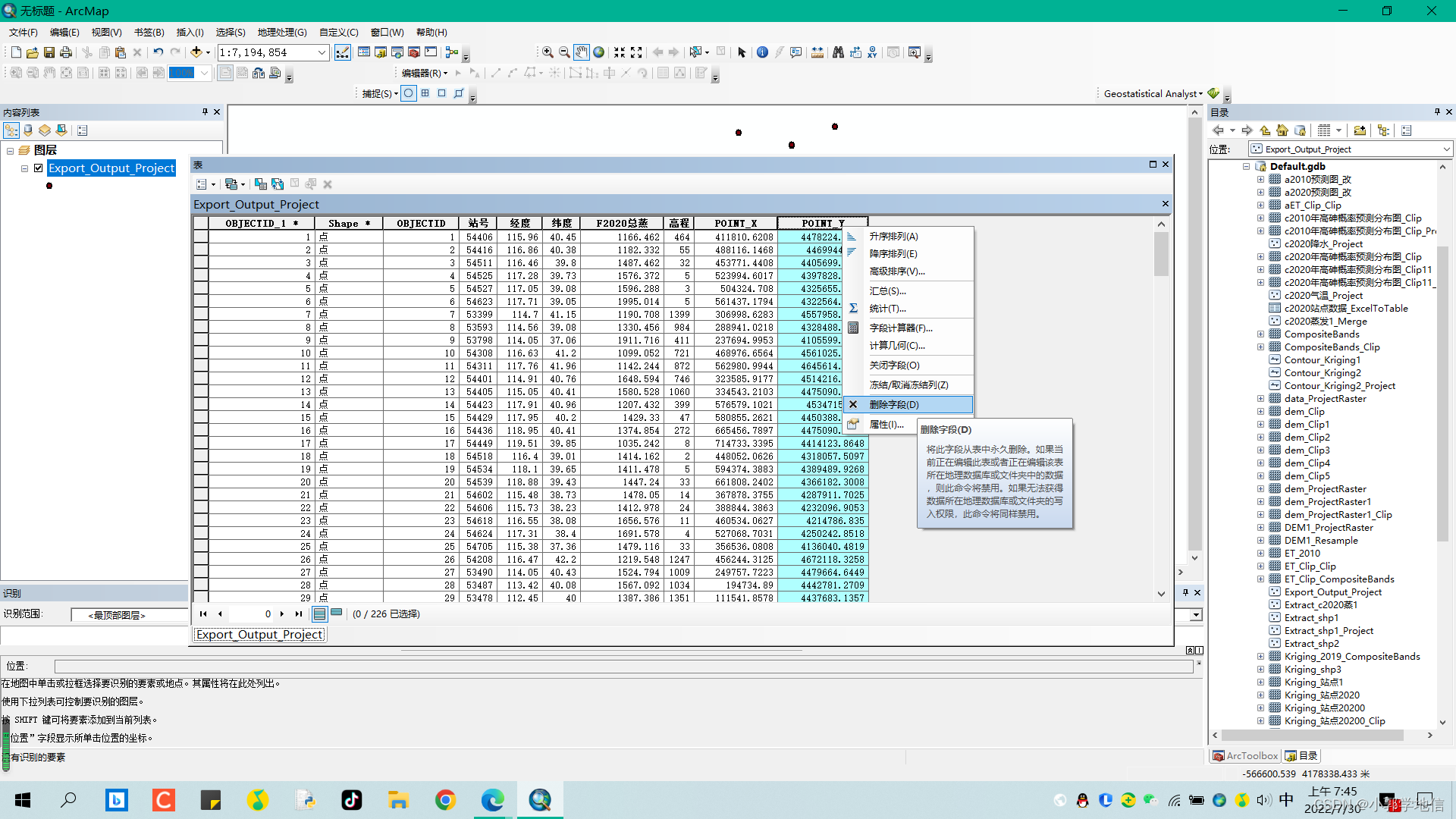Open the ArcToolbox window icon
This screenshot has width=1456, height=819.
[414, 52]
